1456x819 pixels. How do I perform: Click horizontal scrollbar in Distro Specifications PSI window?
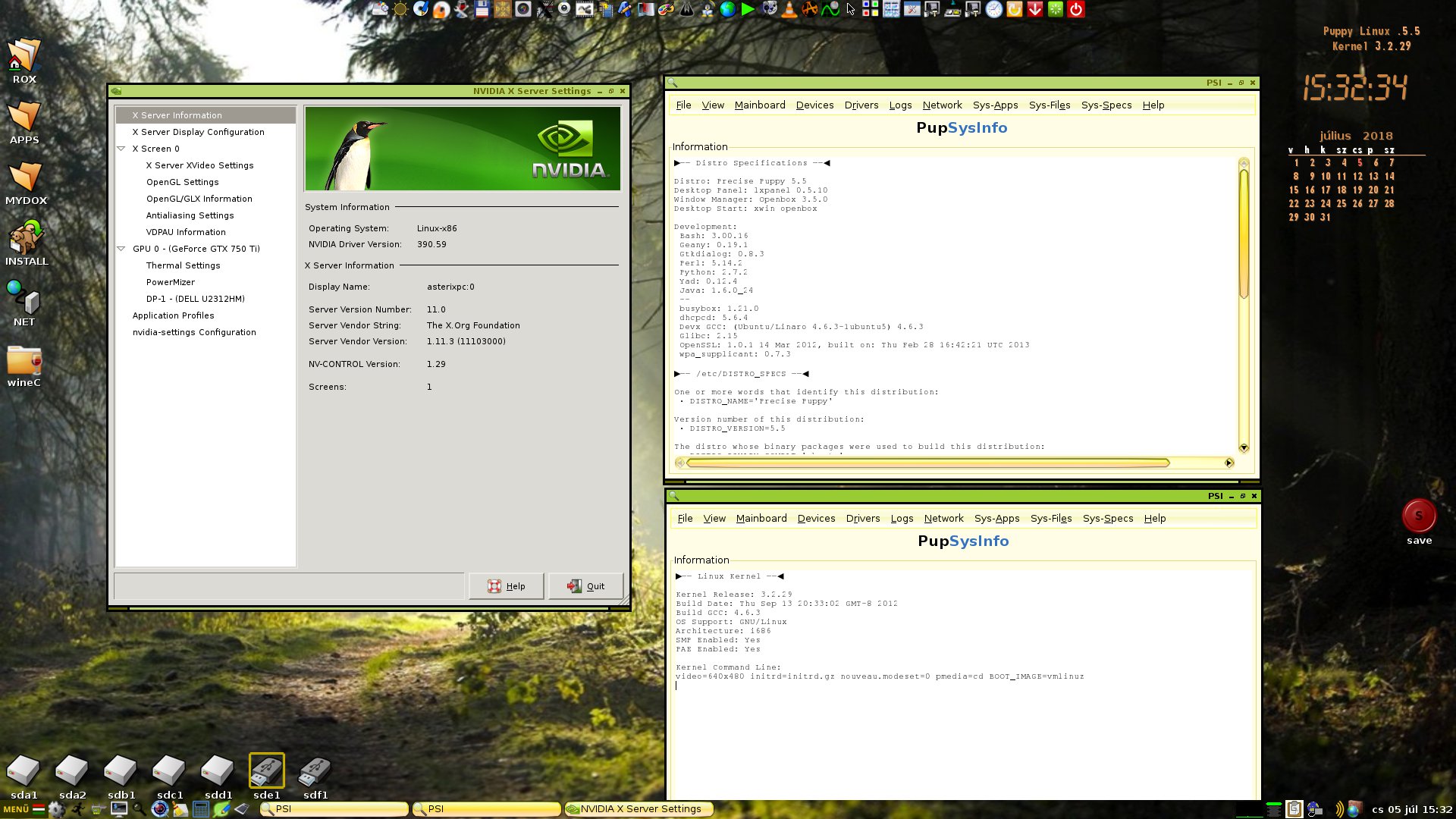(x=928, y=463)
